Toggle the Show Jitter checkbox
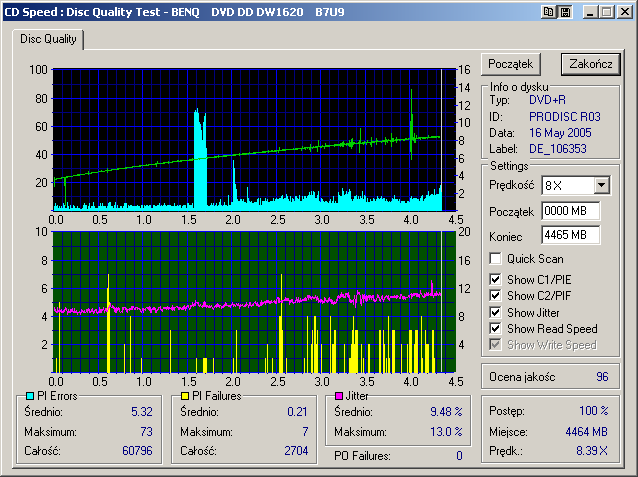Viewport: 638px width, 477px height. pyautogui.click(x=495, y=312)
